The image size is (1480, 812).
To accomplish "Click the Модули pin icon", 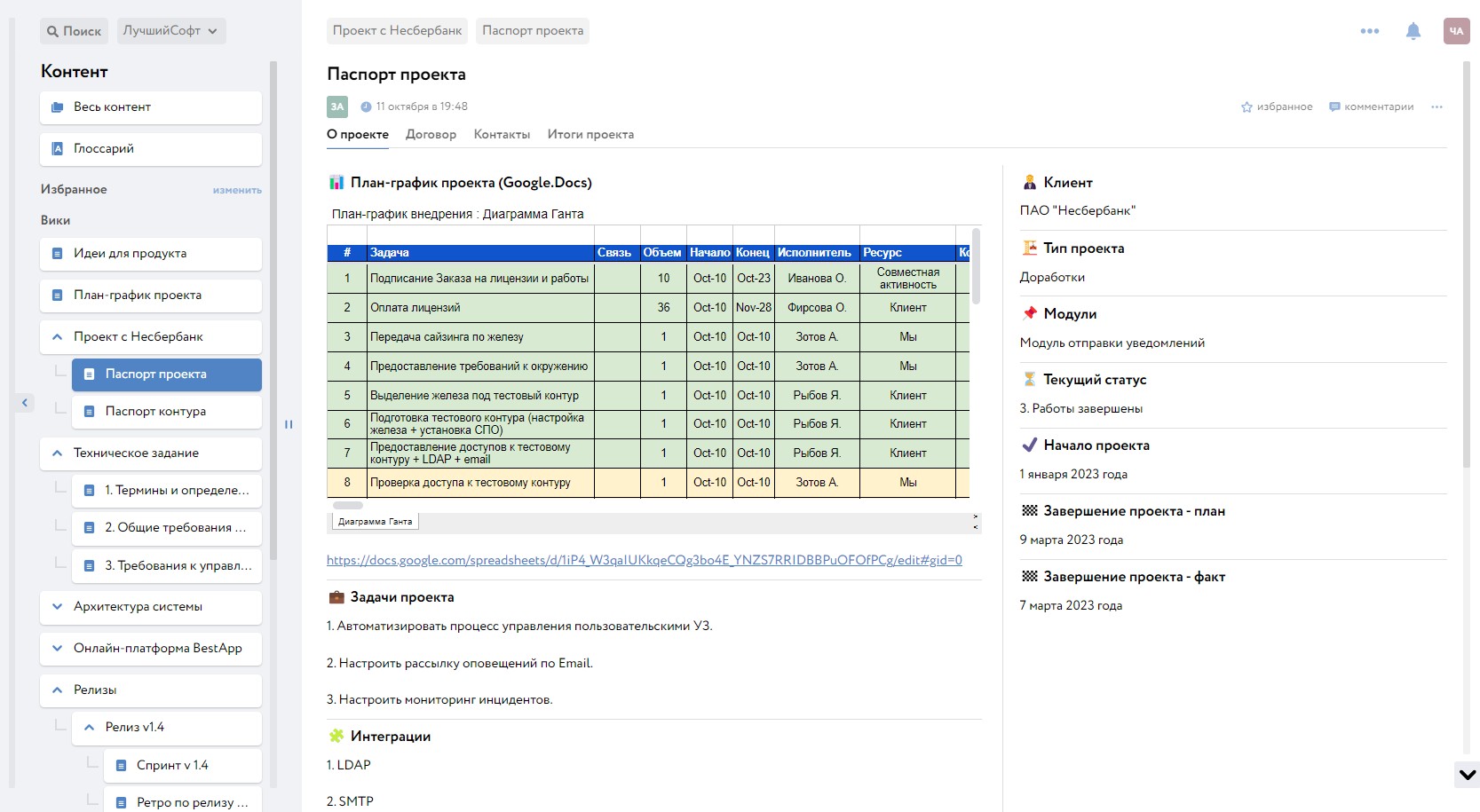I will (1030, 314).
